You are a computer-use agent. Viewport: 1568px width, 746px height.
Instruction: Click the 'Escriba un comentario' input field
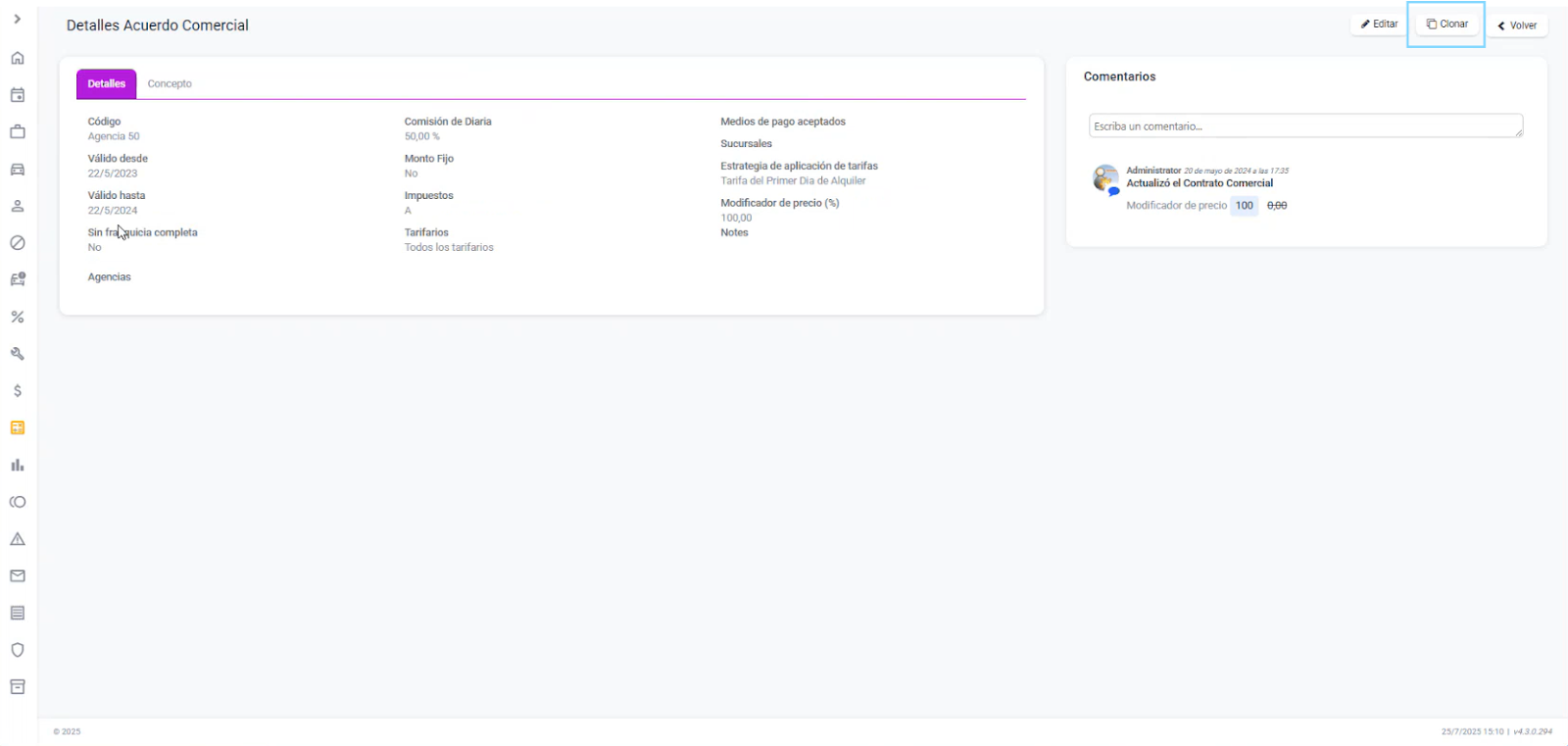1304,126
